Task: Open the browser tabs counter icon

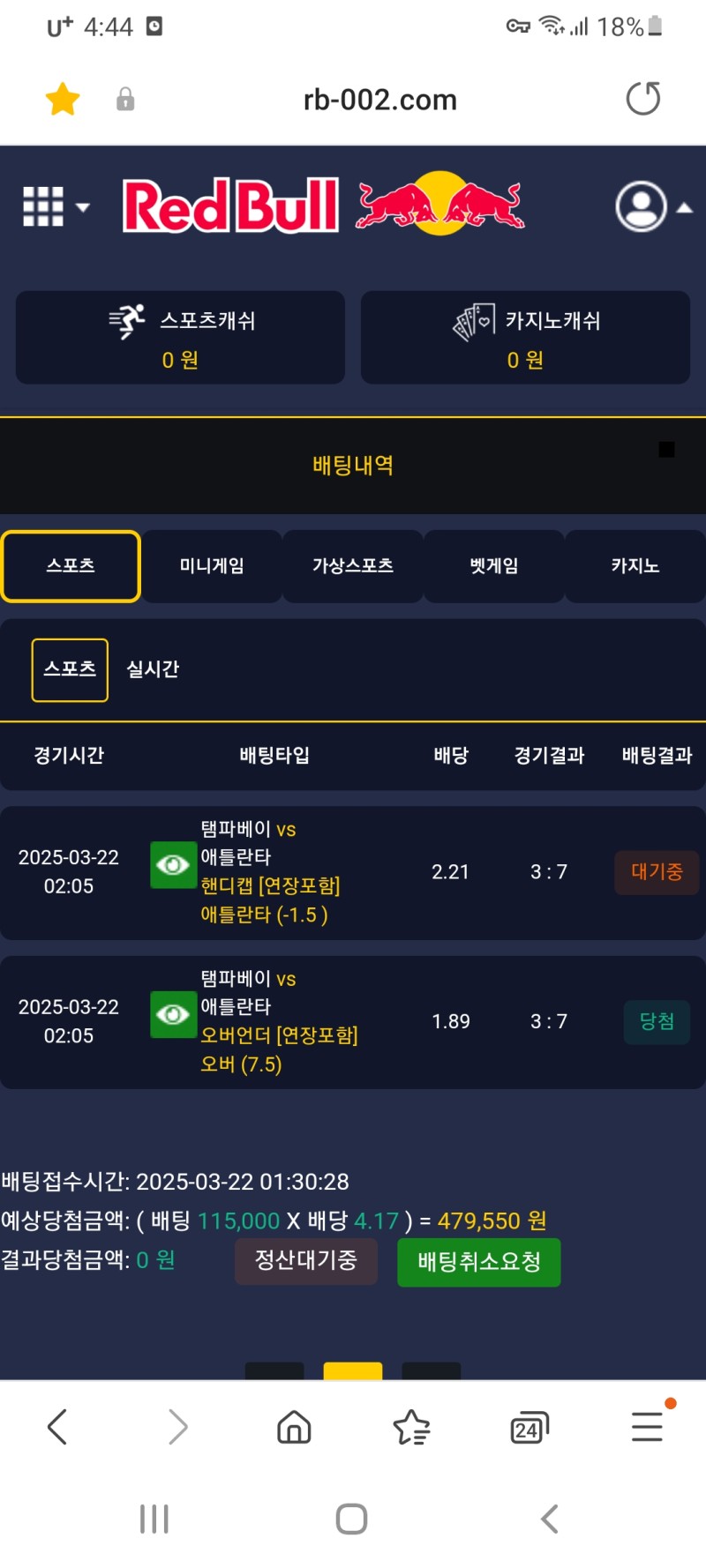Action: (529, 1427)
